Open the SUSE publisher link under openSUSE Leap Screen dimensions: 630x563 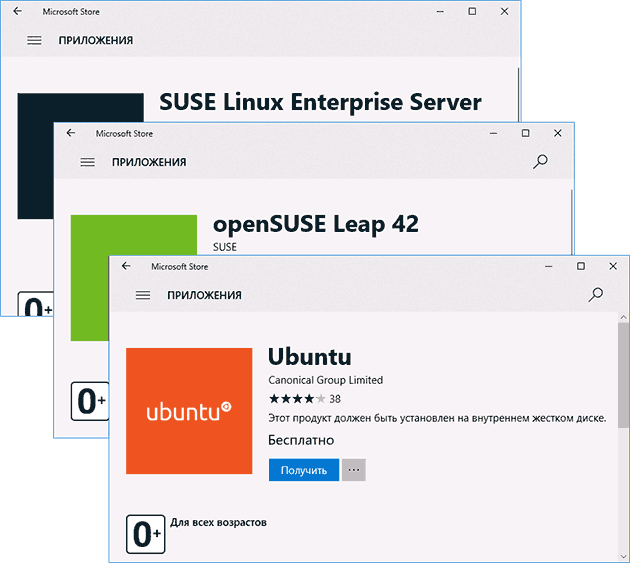tap(225, 247)
